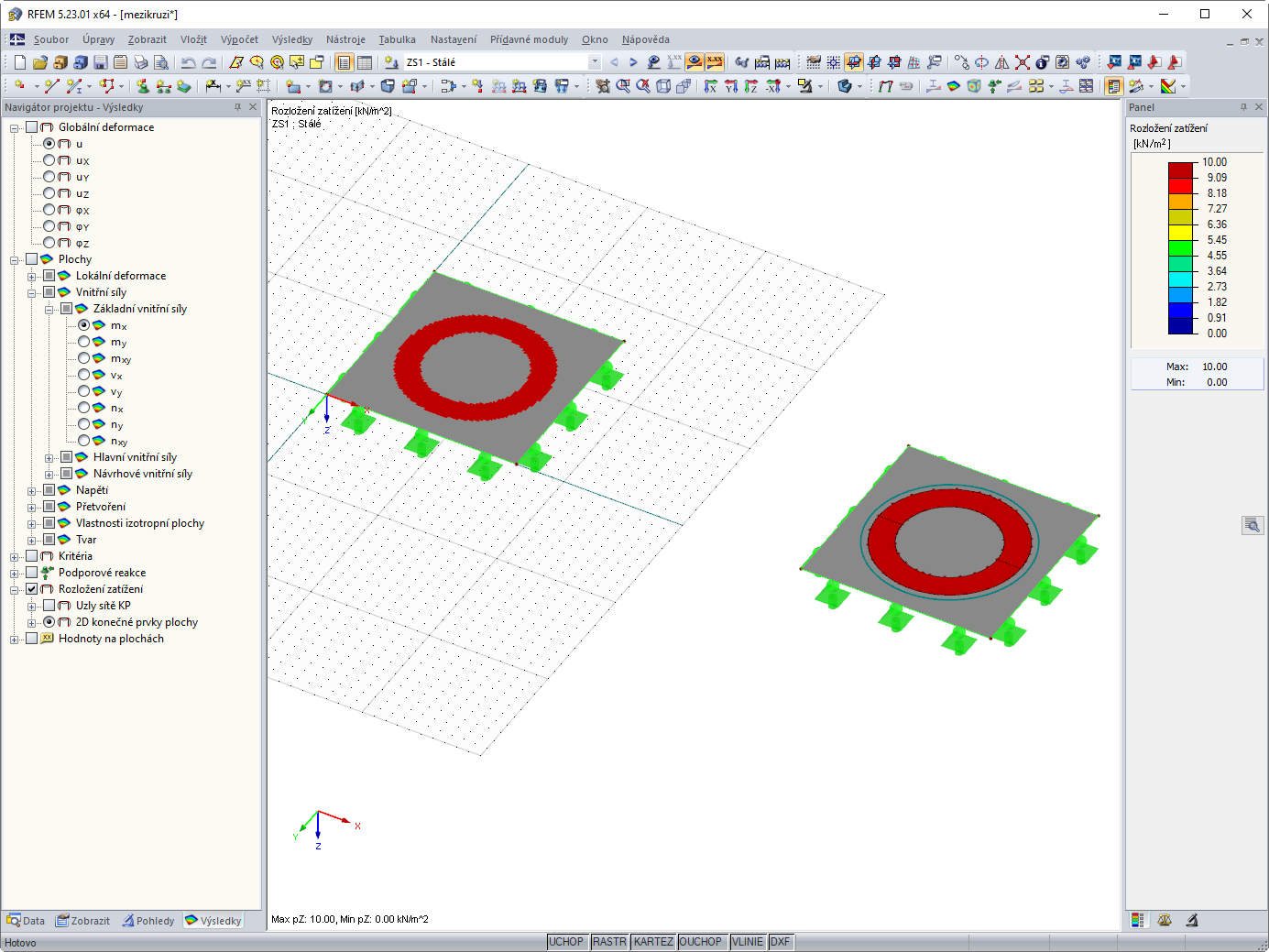
Task: Toggle the OUCHOP status bar button
Action: (x=701, y=942)
